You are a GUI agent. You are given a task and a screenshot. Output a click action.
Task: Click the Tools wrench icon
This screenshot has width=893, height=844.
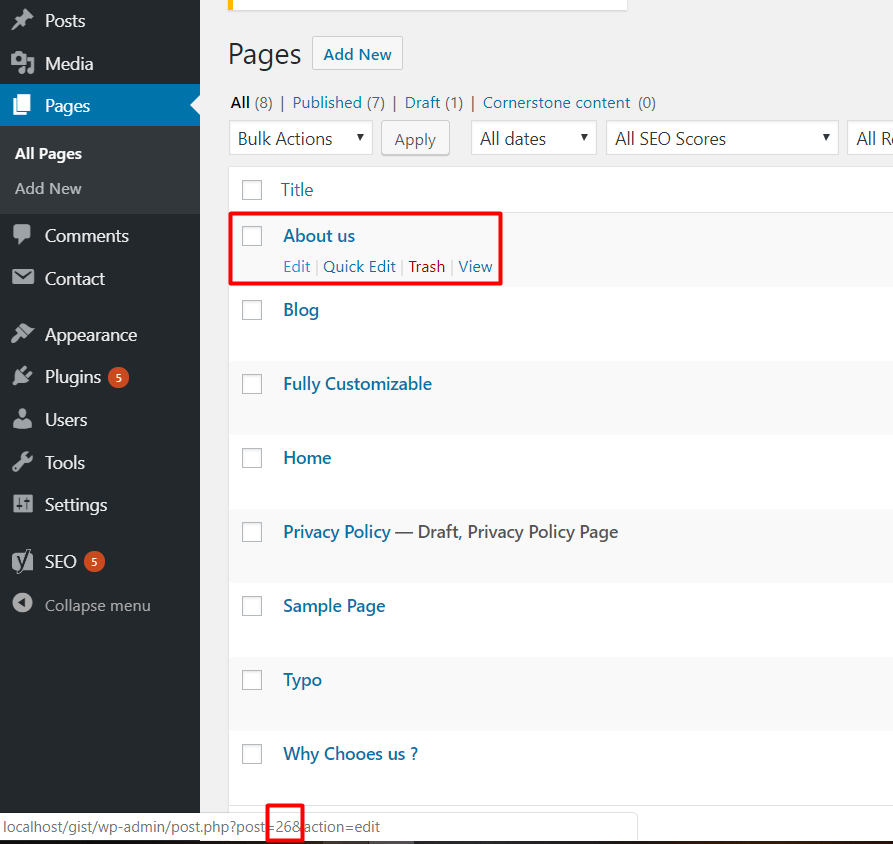pos(22,462)
